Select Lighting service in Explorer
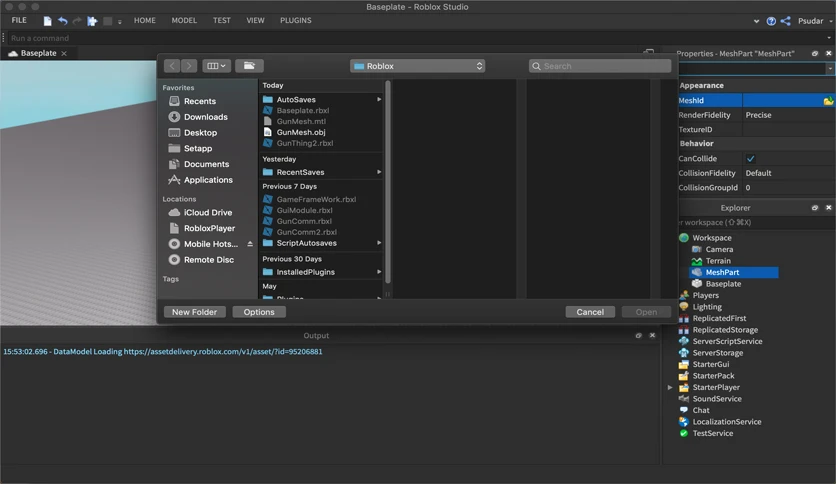The height and width of the screenshot is (484, 836). tap(706, 306)
